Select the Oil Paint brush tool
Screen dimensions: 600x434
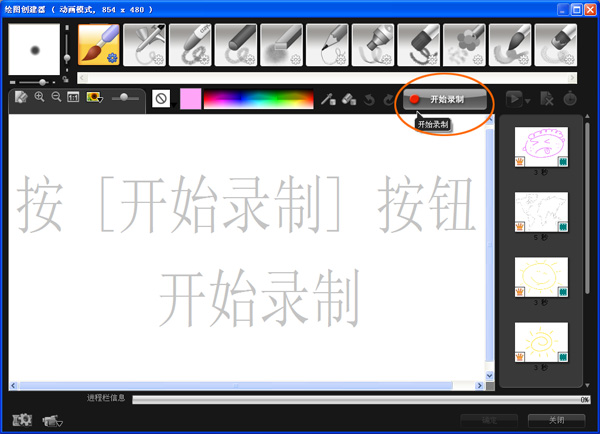(419, 45)
